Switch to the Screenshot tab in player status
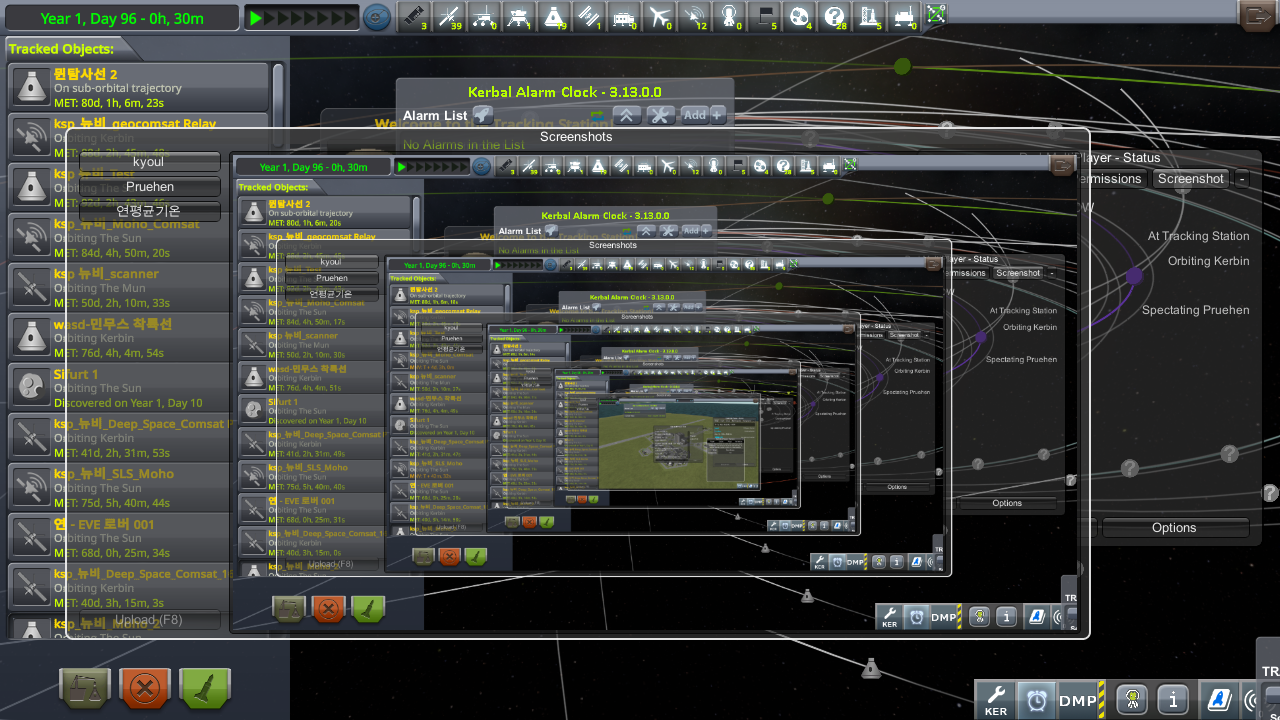The width and height of the screenshot is (1280, 720). 1190,179
